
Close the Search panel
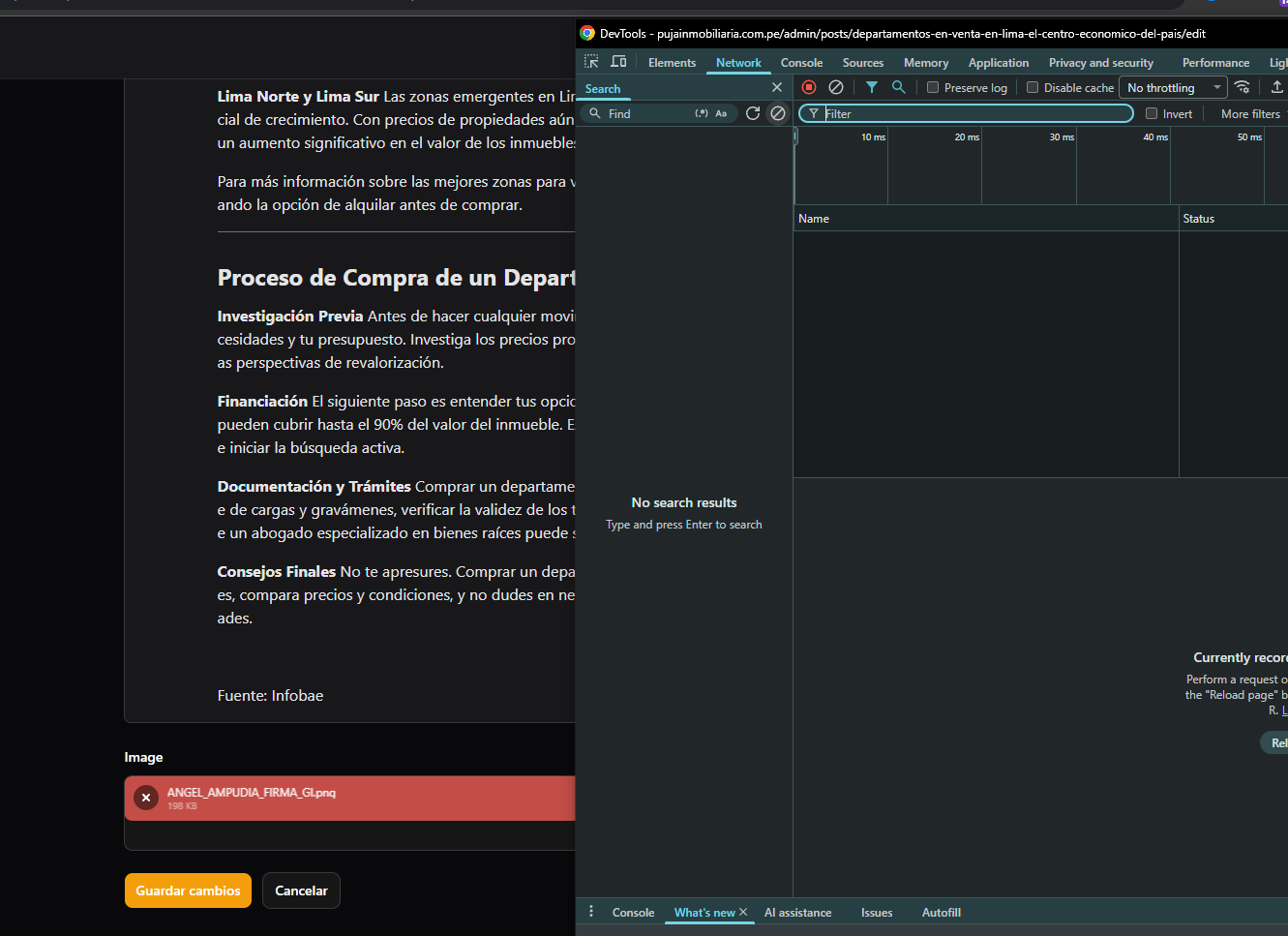(x=777, y=88)
